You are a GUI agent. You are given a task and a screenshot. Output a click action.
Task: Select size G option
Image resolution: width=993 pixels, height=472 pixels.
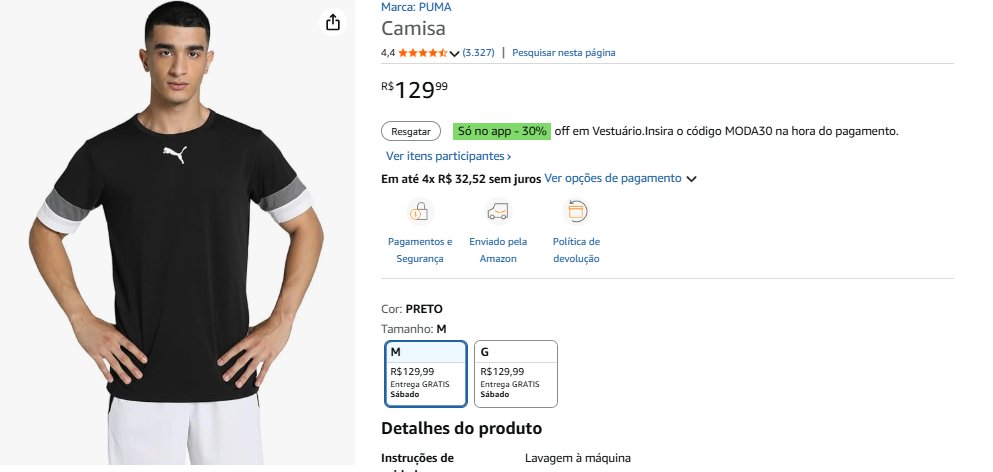(515, 374)
